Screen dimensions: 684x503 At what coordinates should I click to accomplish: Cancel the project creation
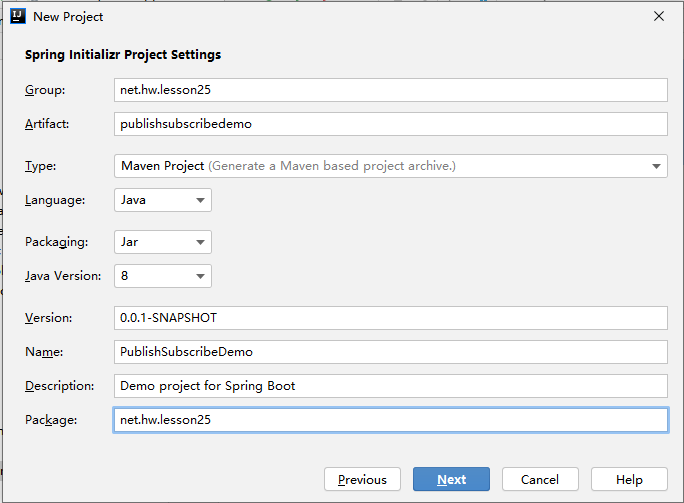coord(540,479)
